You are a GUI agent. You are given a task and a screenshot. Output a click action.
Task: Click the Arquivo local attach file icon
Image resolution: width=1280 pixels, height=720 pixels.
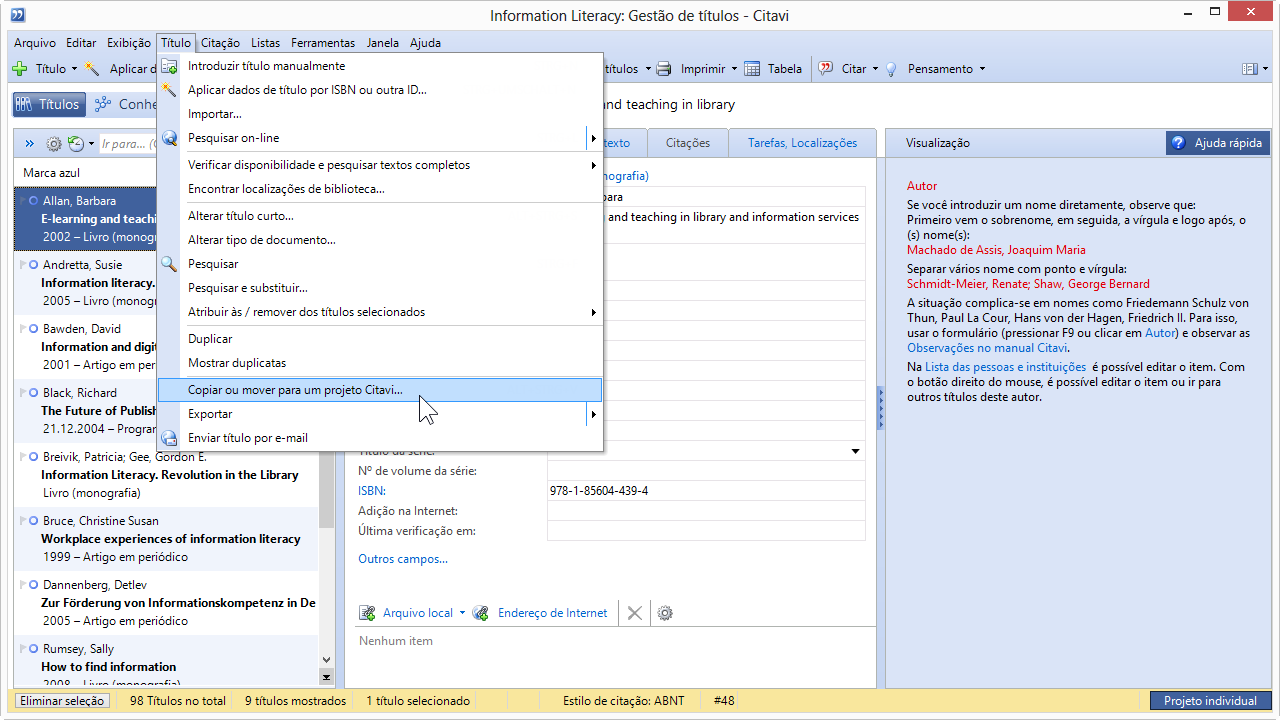367,613
